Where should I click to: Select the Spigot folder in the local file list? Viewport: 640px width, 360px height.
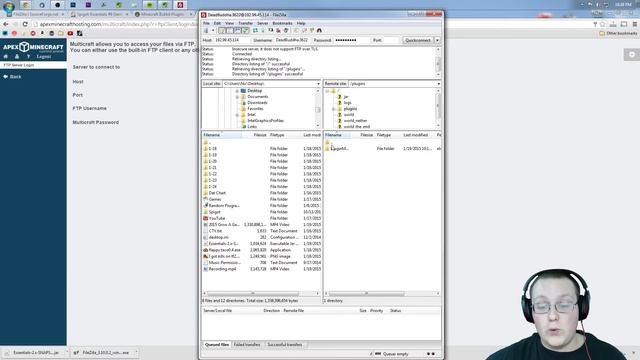point(214,212)
